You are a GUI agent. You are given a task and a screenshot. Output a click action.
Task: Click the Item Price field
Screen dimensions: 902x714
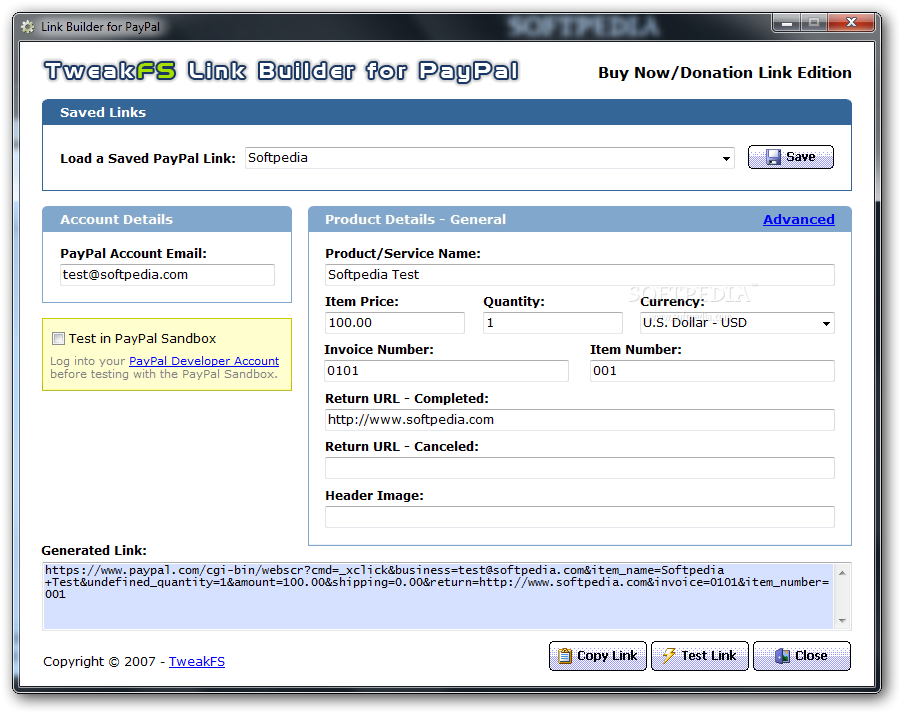tap(395, 323)
